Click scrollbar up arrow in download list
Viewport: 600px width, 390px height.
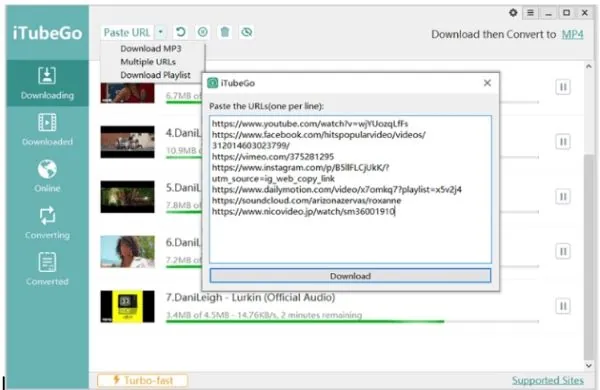click(589, 67)
